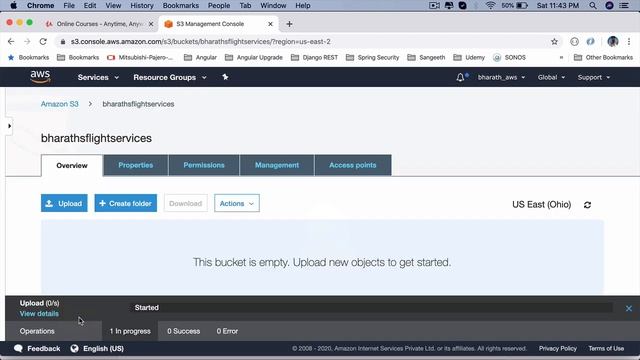Go back with browser back arrow
This screenshot has width=640, height=360.
11,42
